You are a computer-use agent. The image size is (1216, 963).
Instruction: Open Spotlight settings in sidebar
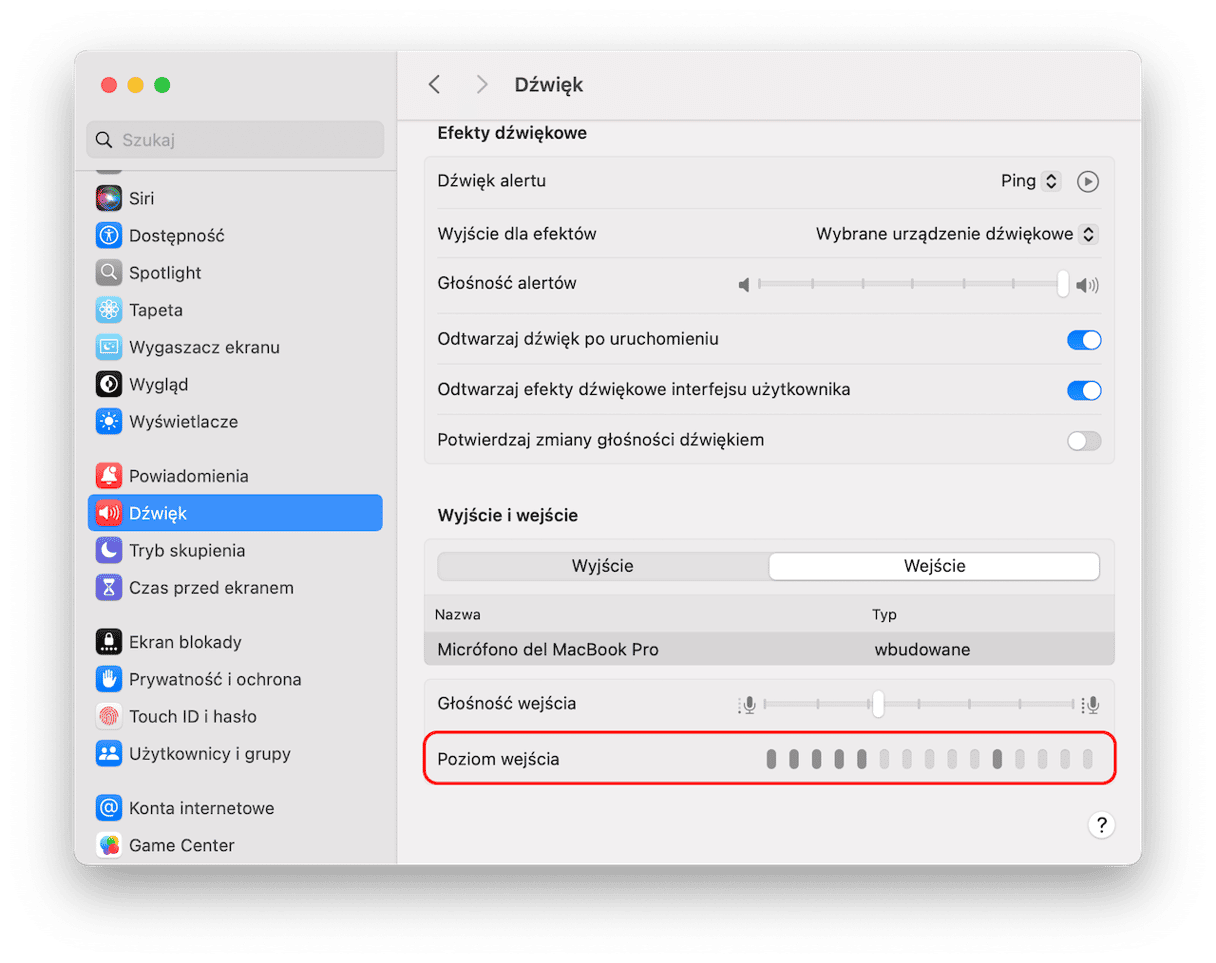(164, 273)
